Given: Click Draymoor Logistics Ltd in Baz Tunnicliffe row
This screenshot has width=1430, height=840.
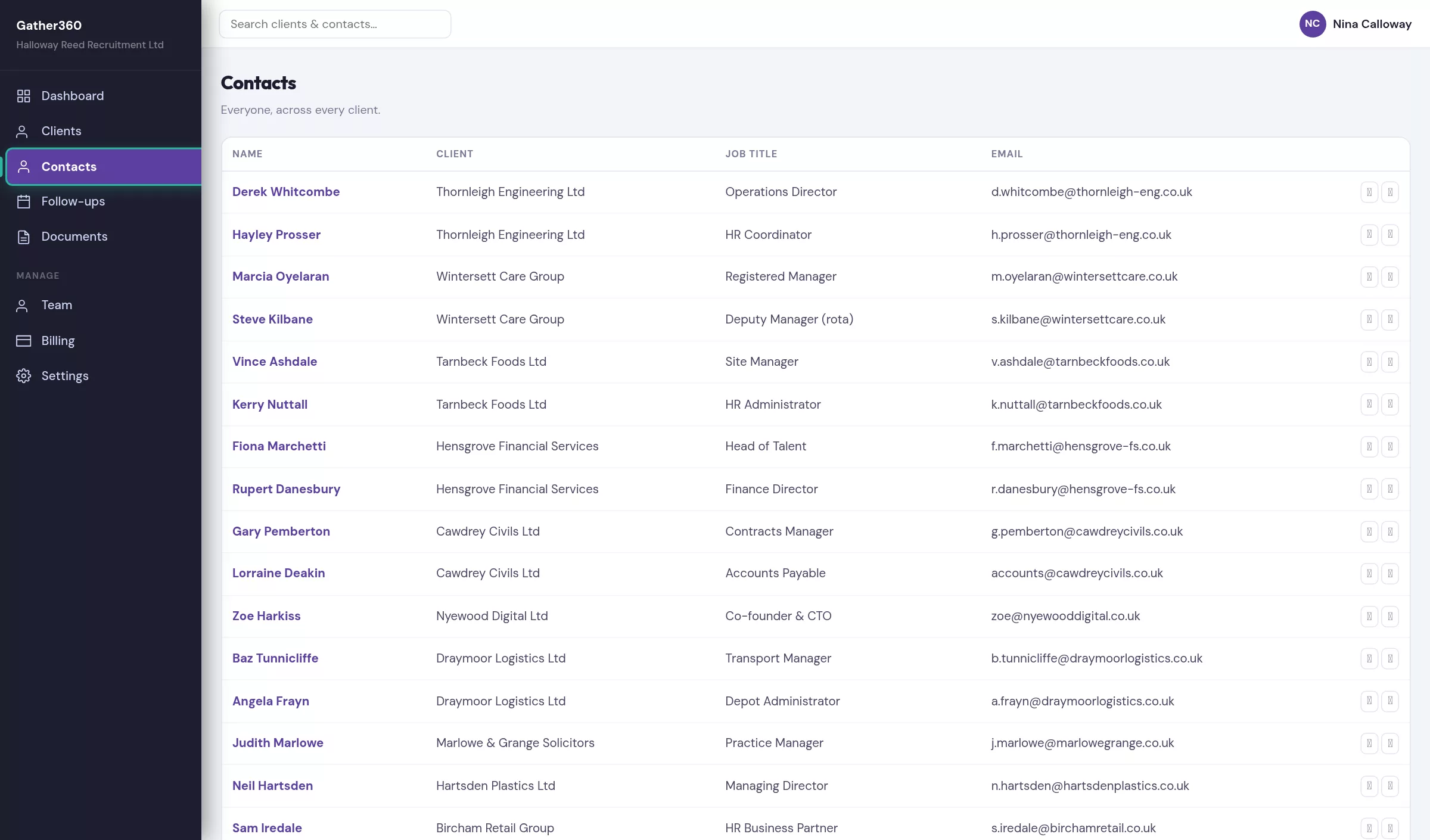Looking at the screenshot, I should point(500,658).
